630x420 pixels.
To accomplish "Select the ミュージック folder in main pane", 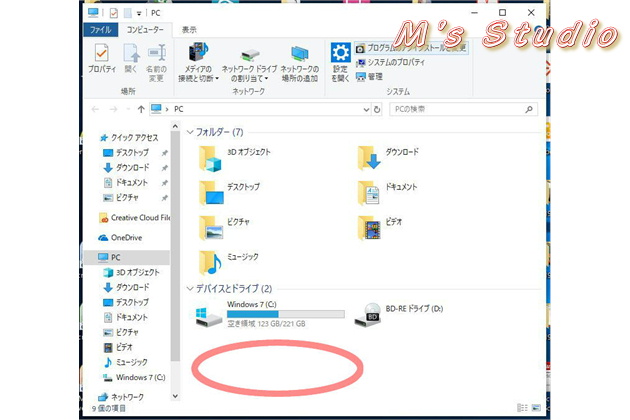I will click(229, 262).
